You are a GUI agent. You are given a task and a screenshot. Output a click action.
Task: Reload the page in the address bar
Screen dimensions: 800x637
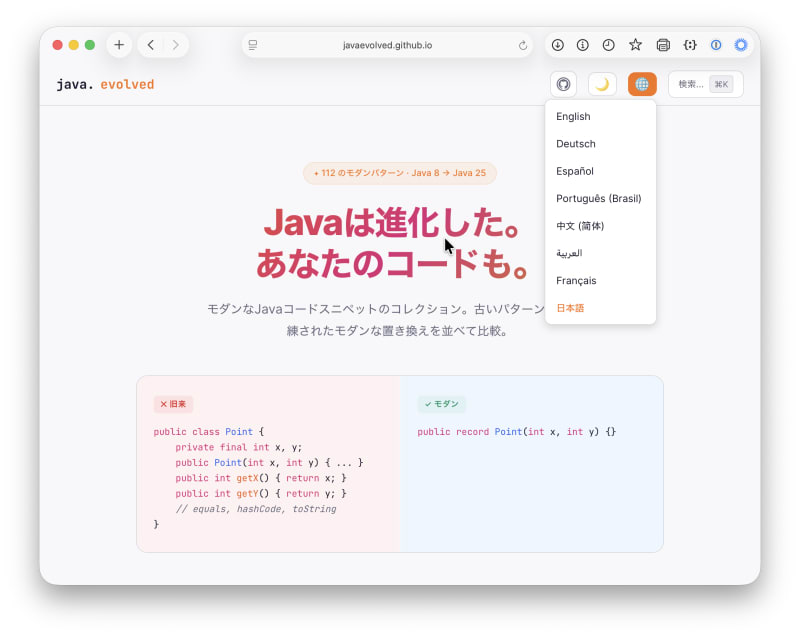pyautogui.click(x=522, y=45)
